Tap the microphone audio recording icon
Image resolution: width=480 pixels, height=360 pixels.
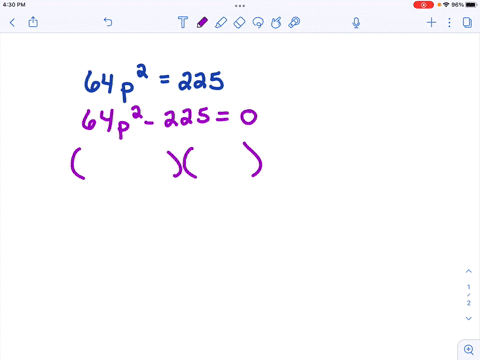[356, 23]
